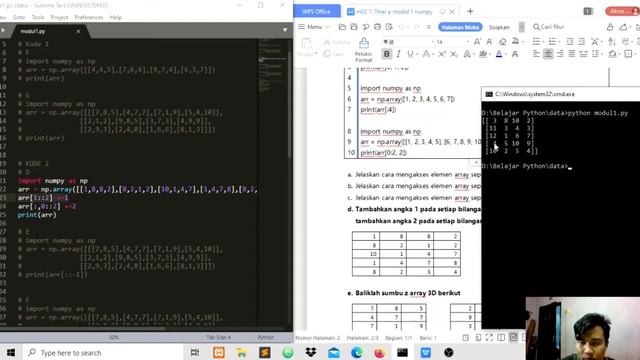
Task: Click the Pelukis Format painter icon
Action: click(363, 43)
